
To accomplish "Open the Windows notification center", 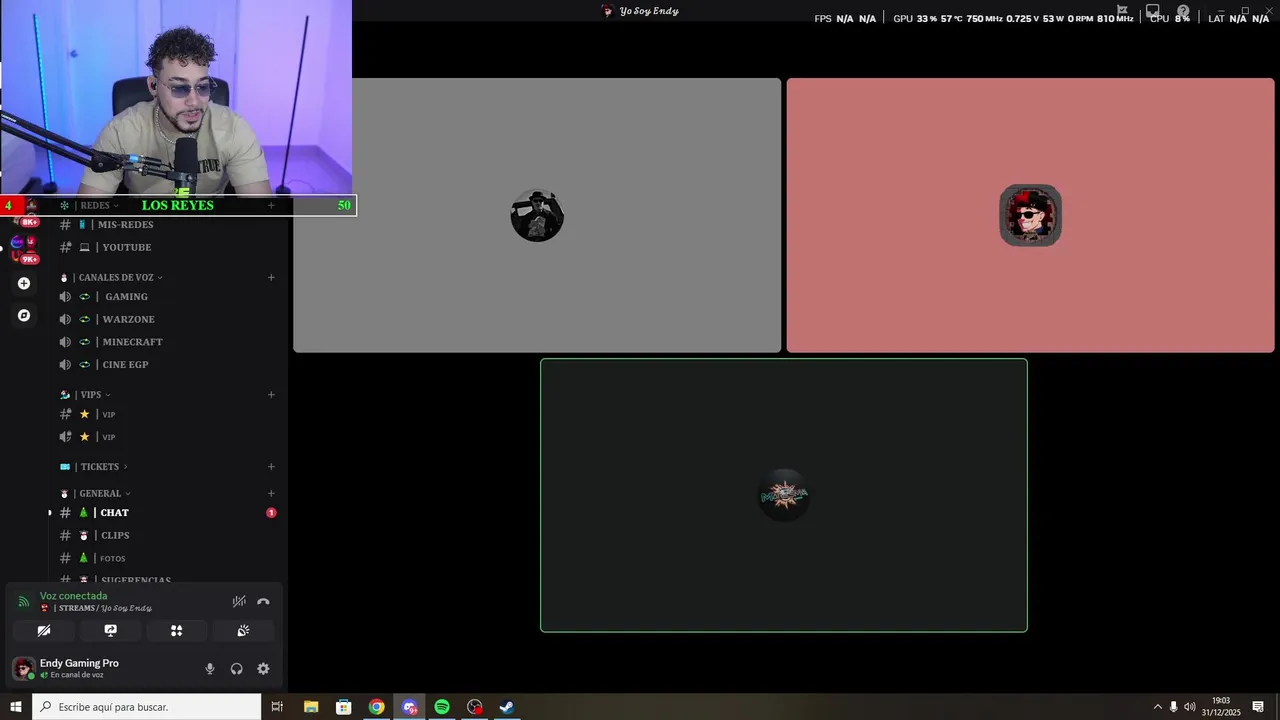I will (1258, 707).
